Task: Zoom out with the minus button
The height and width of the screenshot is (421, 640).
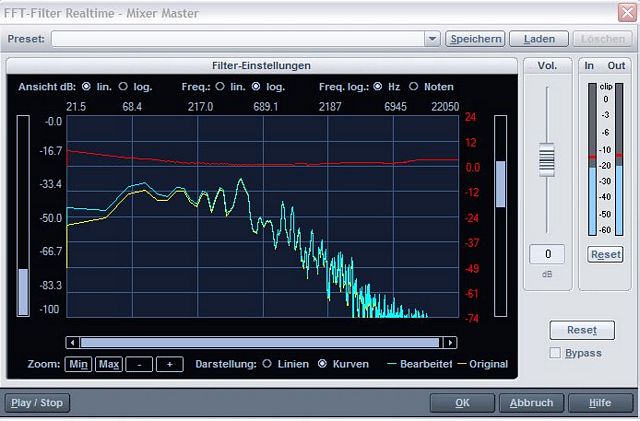Action: tap(139, 364)
